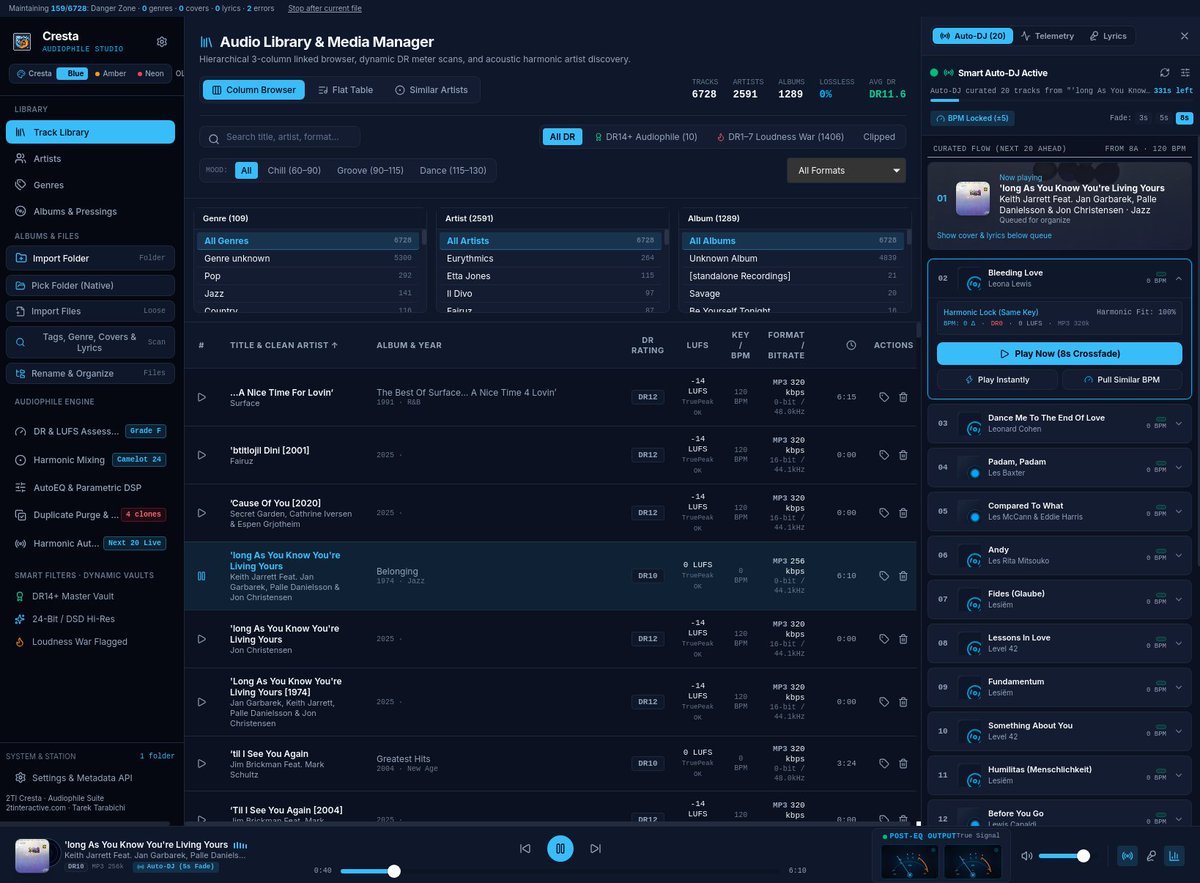1200x883 pixels.
Task: Set crossfade to 3s
Action: pyautogui.click(x=1143, y=118)
